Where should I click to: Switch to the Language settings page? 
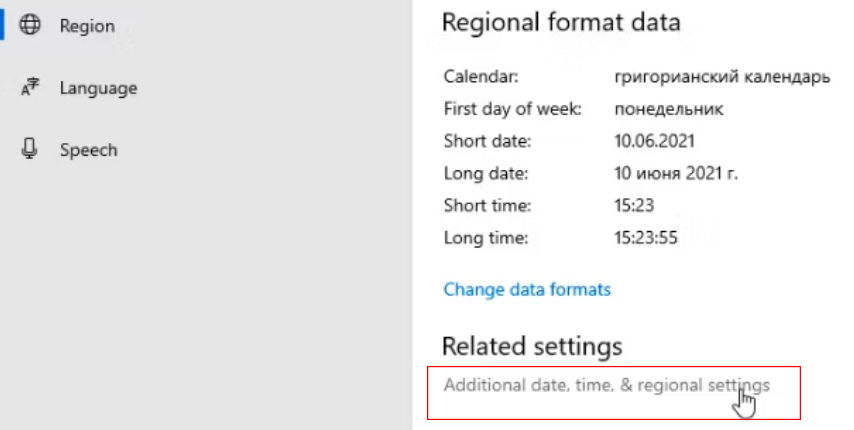click(98, 88)
